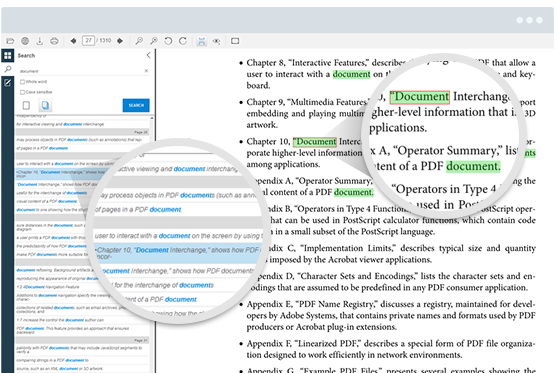Enable the Whole word checkbox

click(x=22, y=82)
